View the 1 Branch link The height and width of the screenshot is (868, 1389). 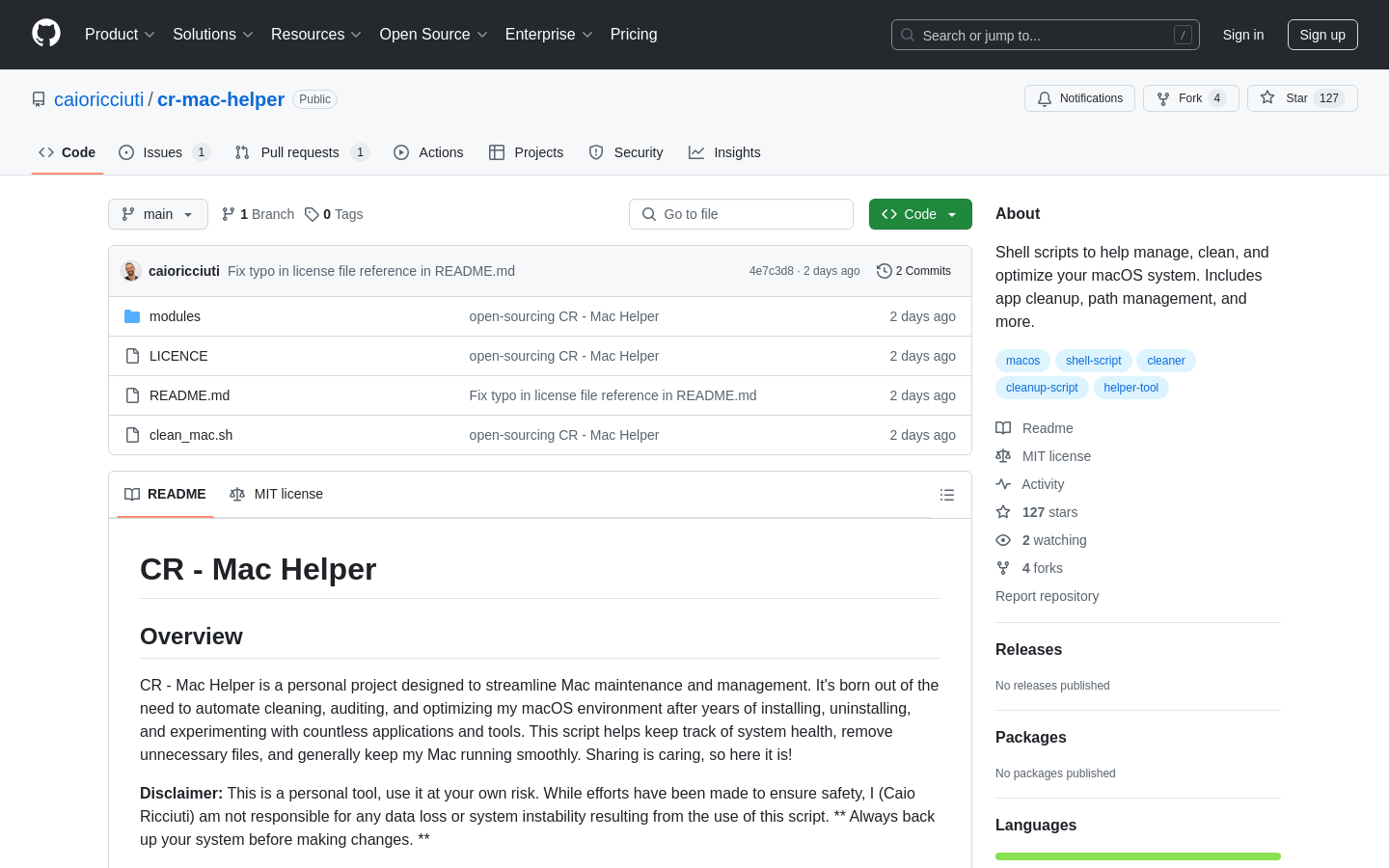[x=258, y=214]
